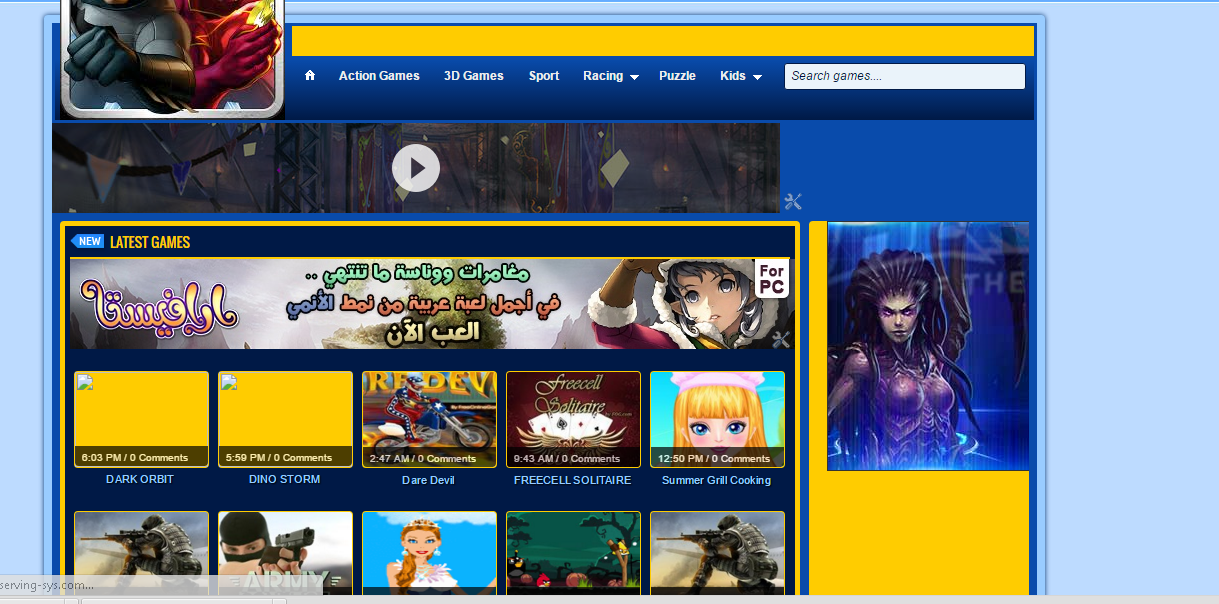Click the 0 Comments link under Dare Devil

[x=447, y=458]
